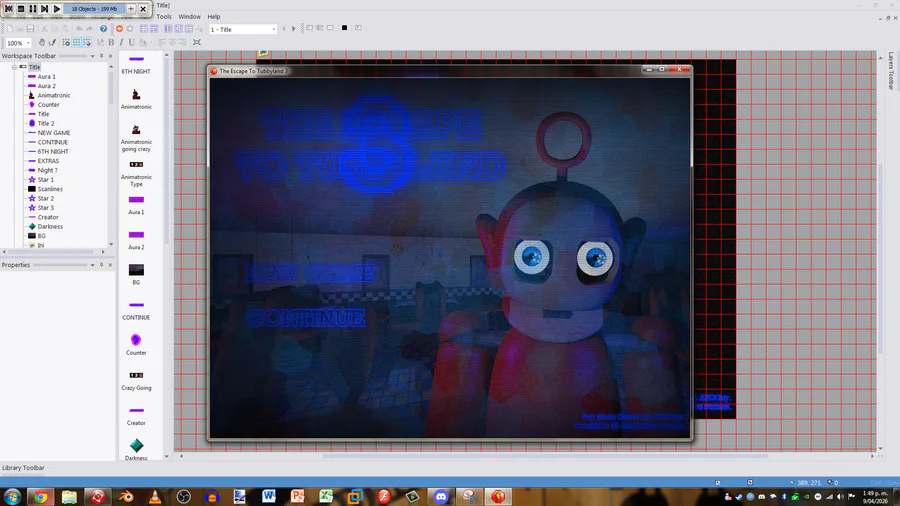Open the text color dropdown arrow
The image size is (900, 506).
click(x=150, y=42)
